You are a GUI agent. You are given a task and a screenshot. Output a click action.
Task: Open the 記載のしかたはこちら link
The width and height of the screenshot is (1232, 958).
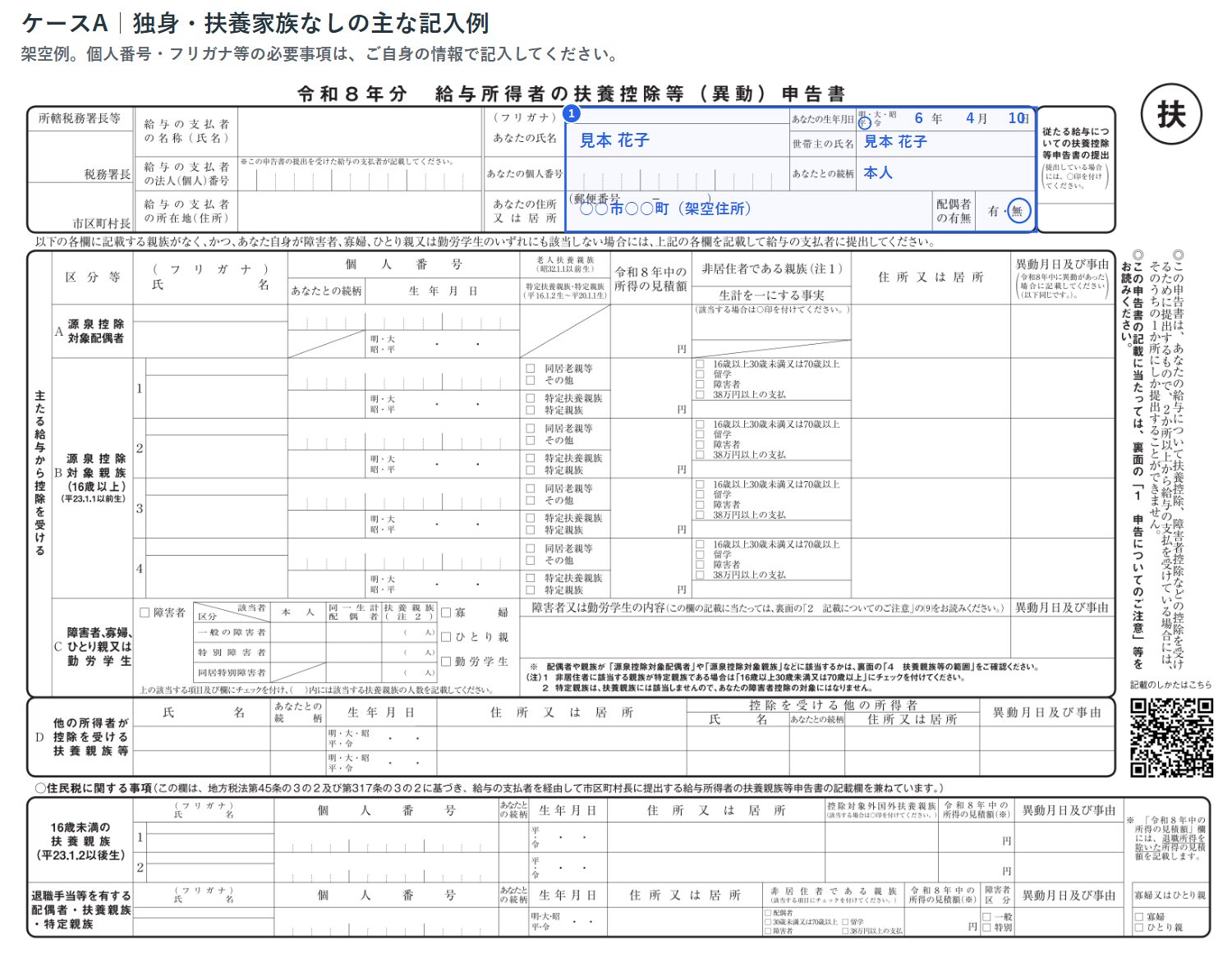point(1170,685)
